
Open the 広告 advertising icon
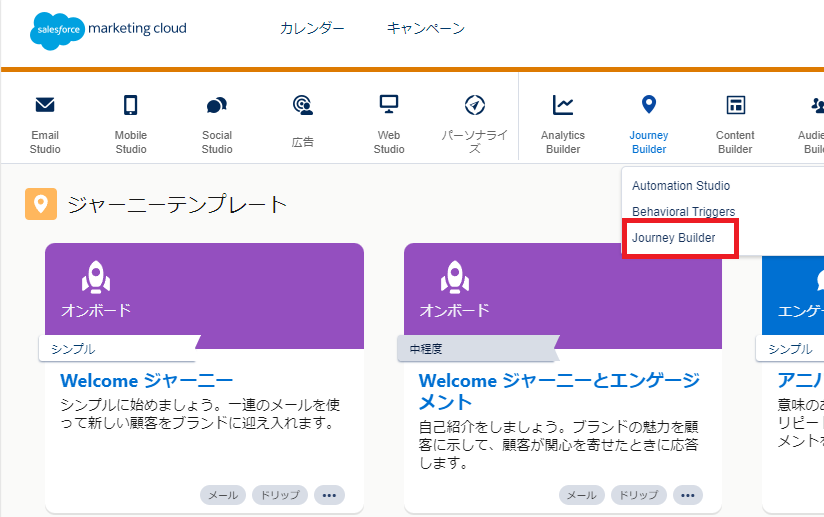pos(303,105)
